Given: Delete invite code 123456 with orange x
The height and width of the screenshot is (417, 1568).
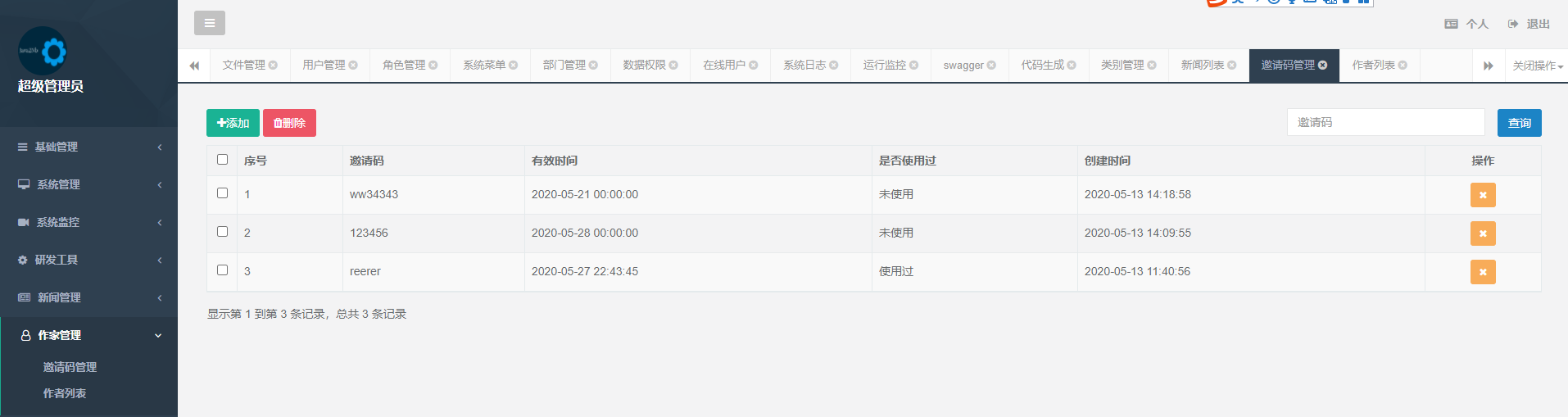Looking at the screenshot, I should [1483, 233].
